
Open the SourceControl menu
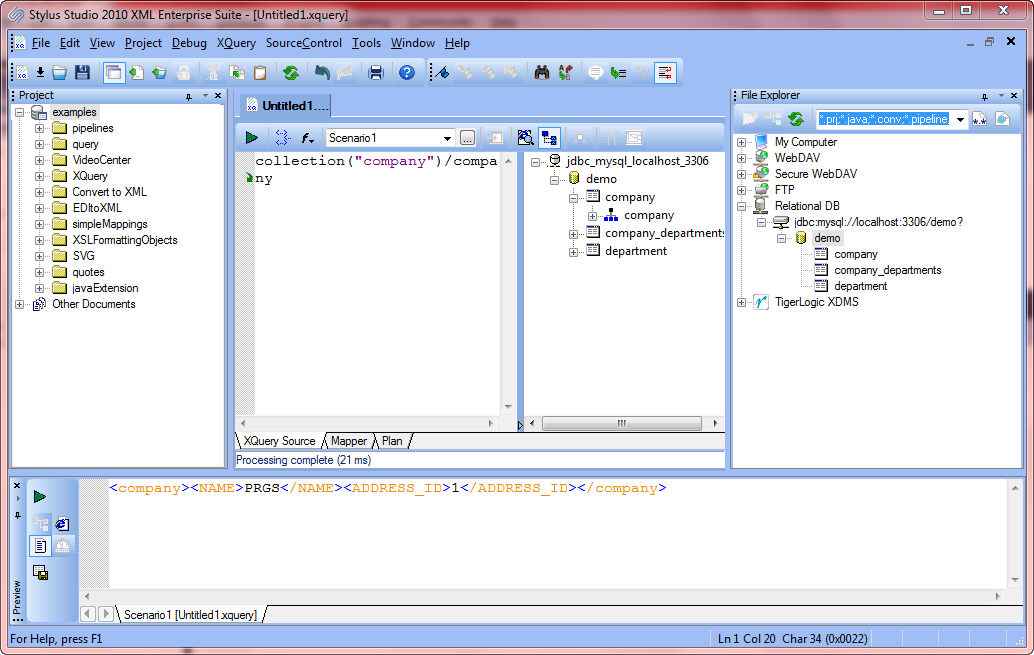303,43
